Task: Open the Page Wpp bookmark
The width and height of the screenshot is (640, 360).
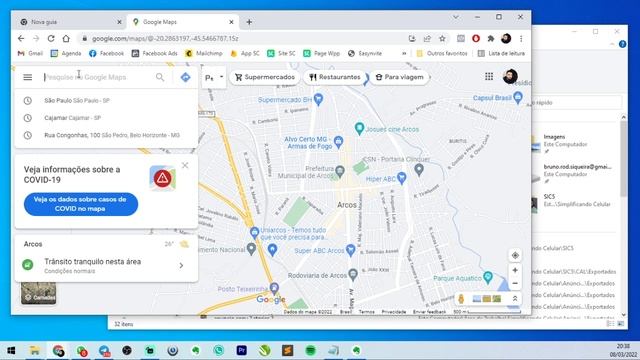Action: click(322, 53)
